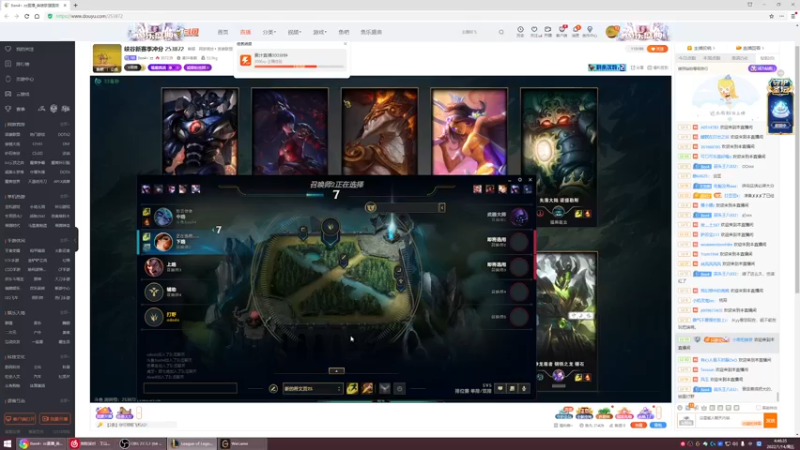Click the streamer avatar beside room title
This screenshot has width=800, height=450.
pyautogui.click(x=107, y=58)
